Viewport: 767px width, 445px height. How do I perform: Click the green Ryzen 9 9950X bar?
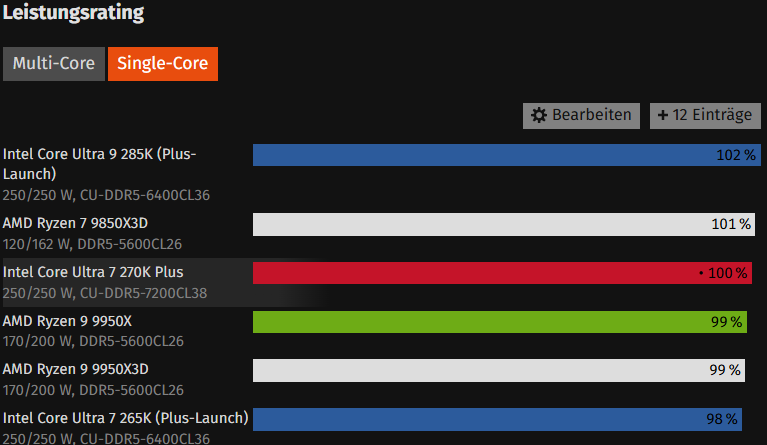[x=500, y=322]
